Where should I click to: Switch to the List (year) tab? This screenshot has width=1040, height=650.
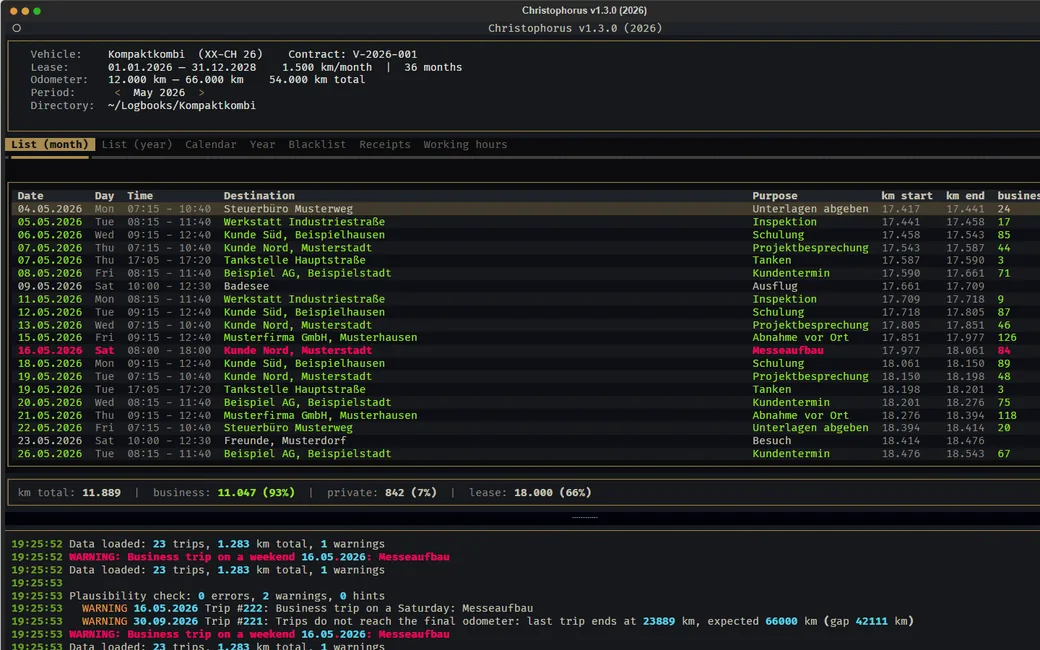(x=137, y=145)
